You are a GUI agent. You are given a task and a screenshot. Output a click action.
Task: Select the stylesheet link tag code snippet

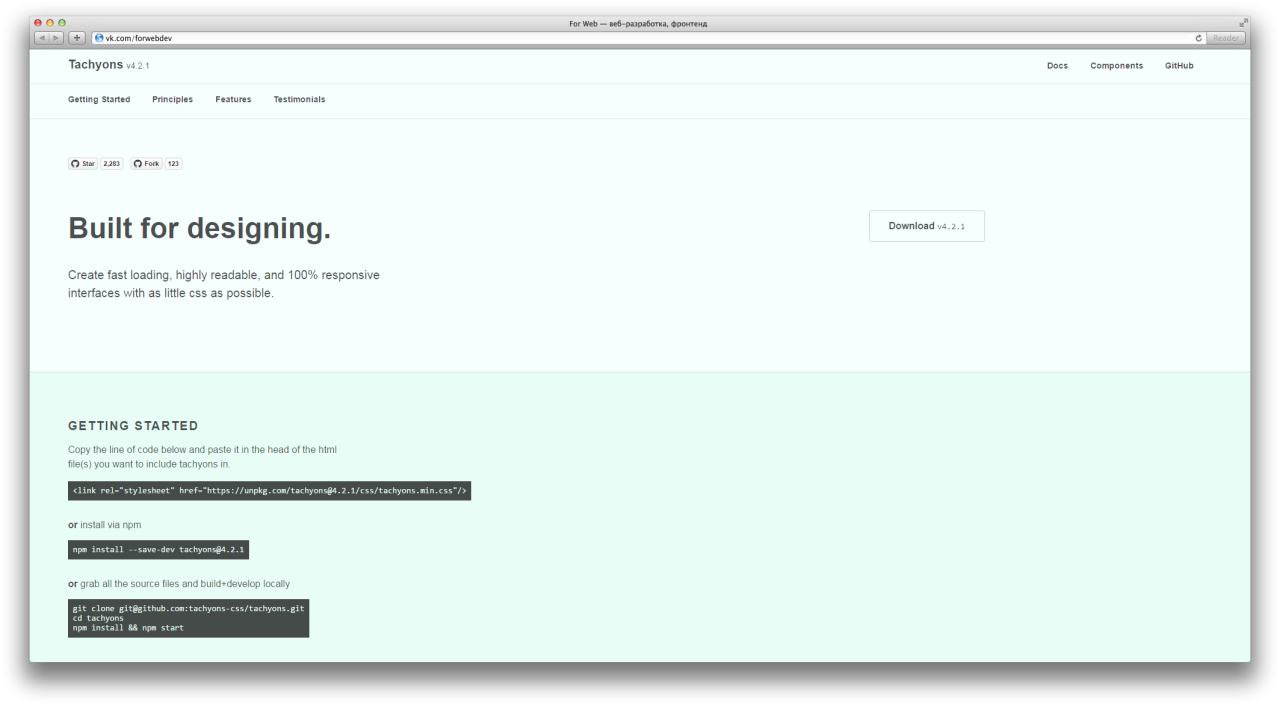point(269,491)
